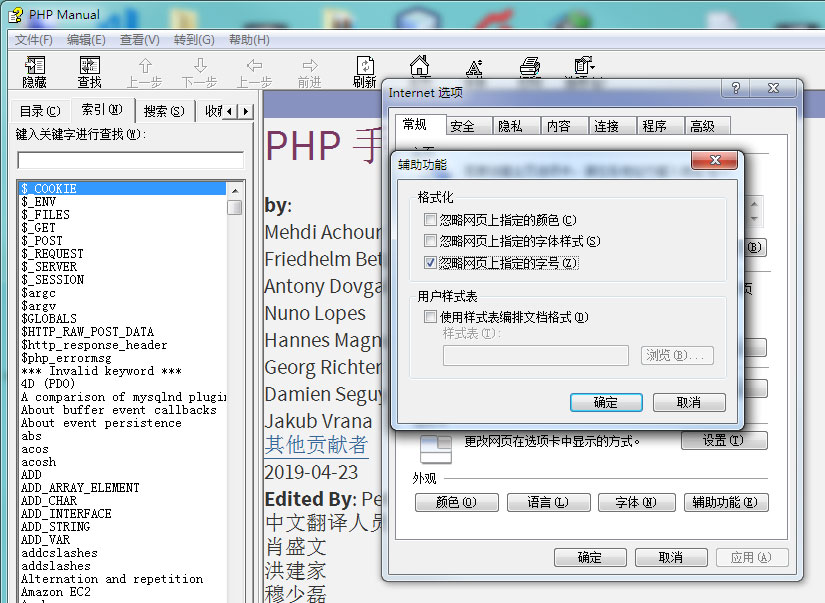Click the index list scrollbar up arrow
Image resolution: width=825 pixels, height=603 pixels.
tap(235, 190)
